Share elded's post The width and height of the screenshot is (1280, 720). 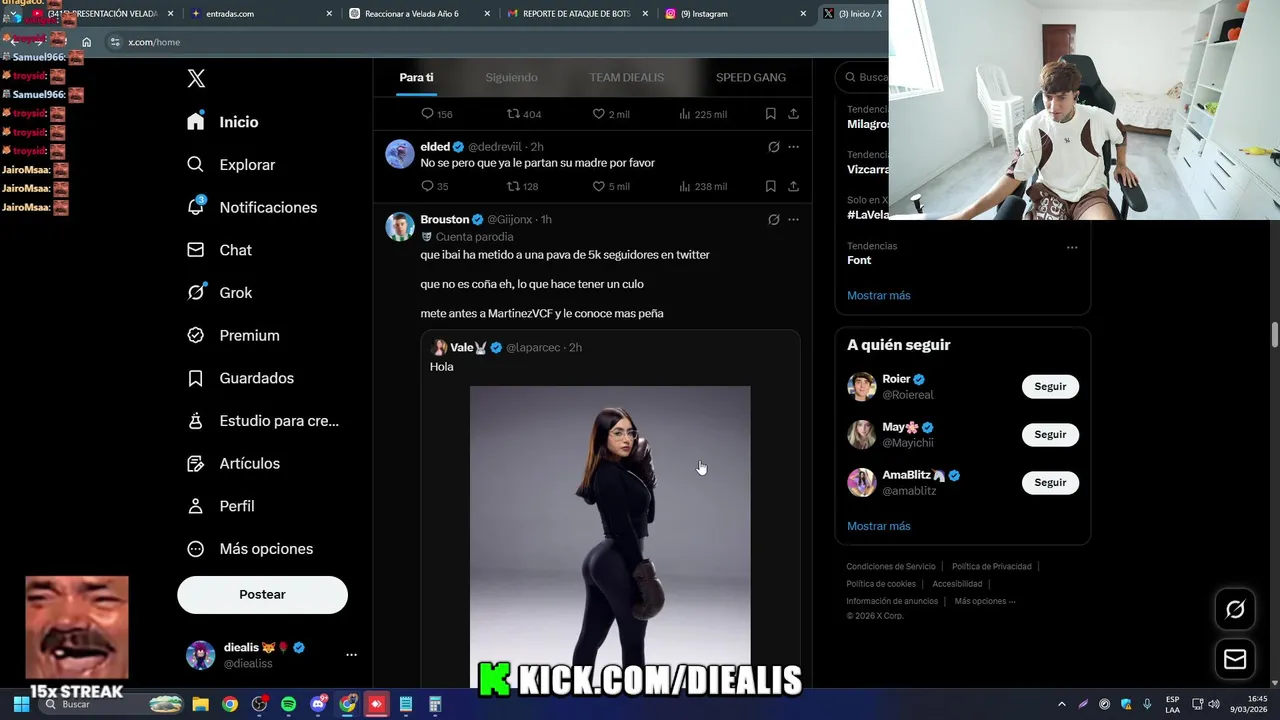[793, 186]
